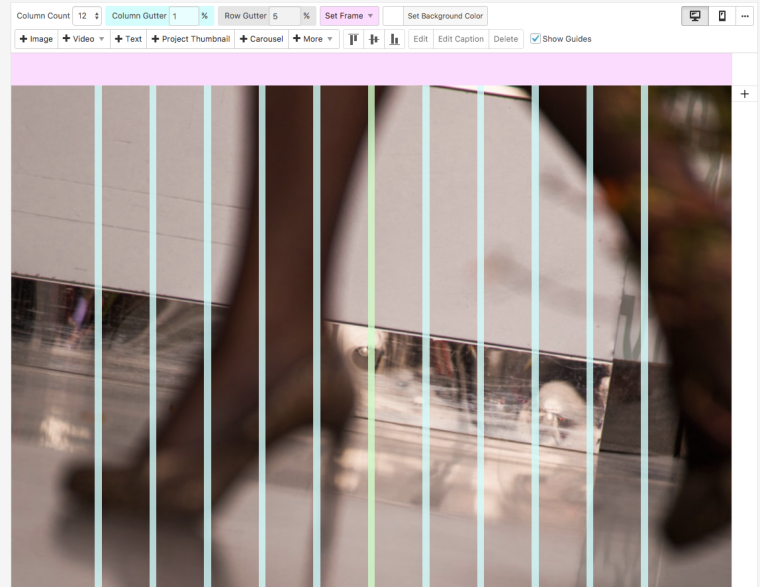The height and width of the screenshot is (587, 760).
Task: Open the three-dots more options button
Action: point(745,16)
